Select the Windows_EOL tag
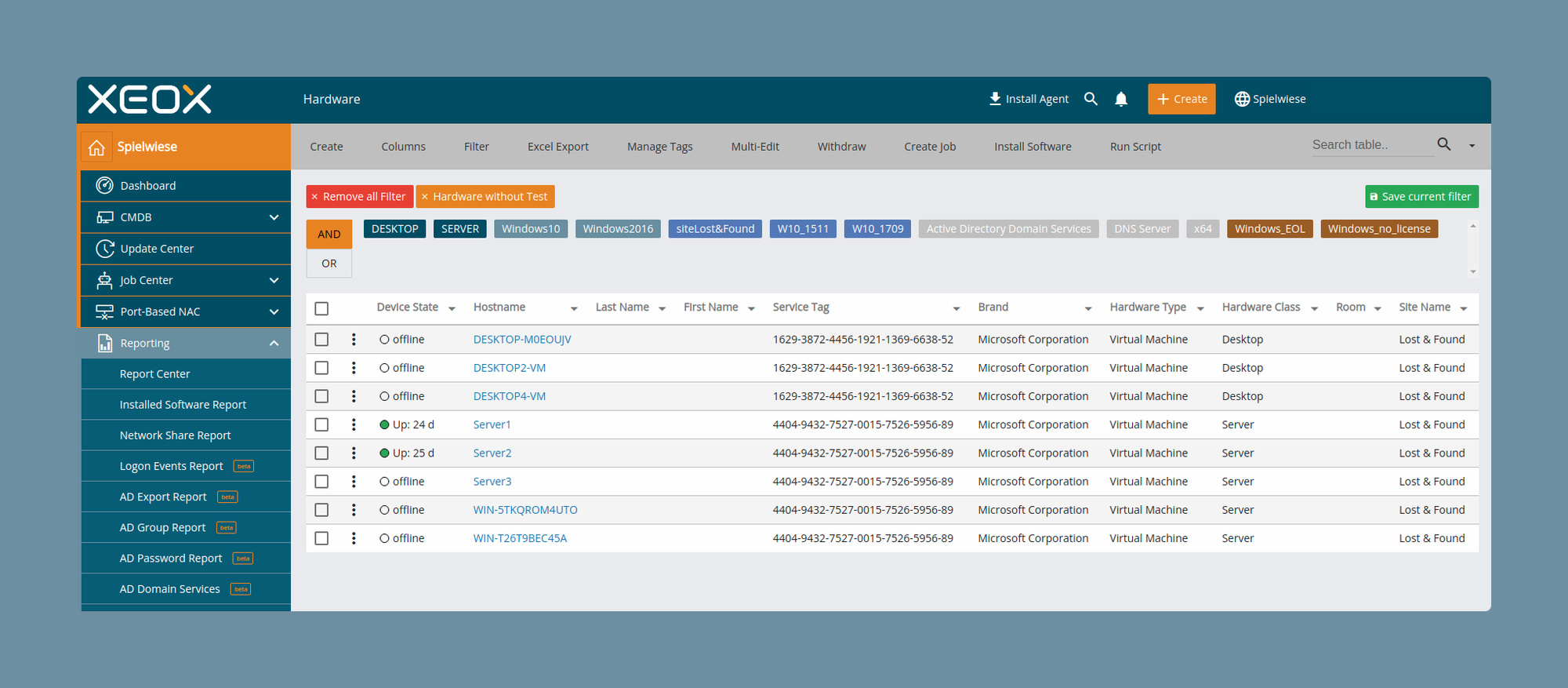Image resolution: width=1568 pixels, height=688 pixels. (x=1269, y=229)
